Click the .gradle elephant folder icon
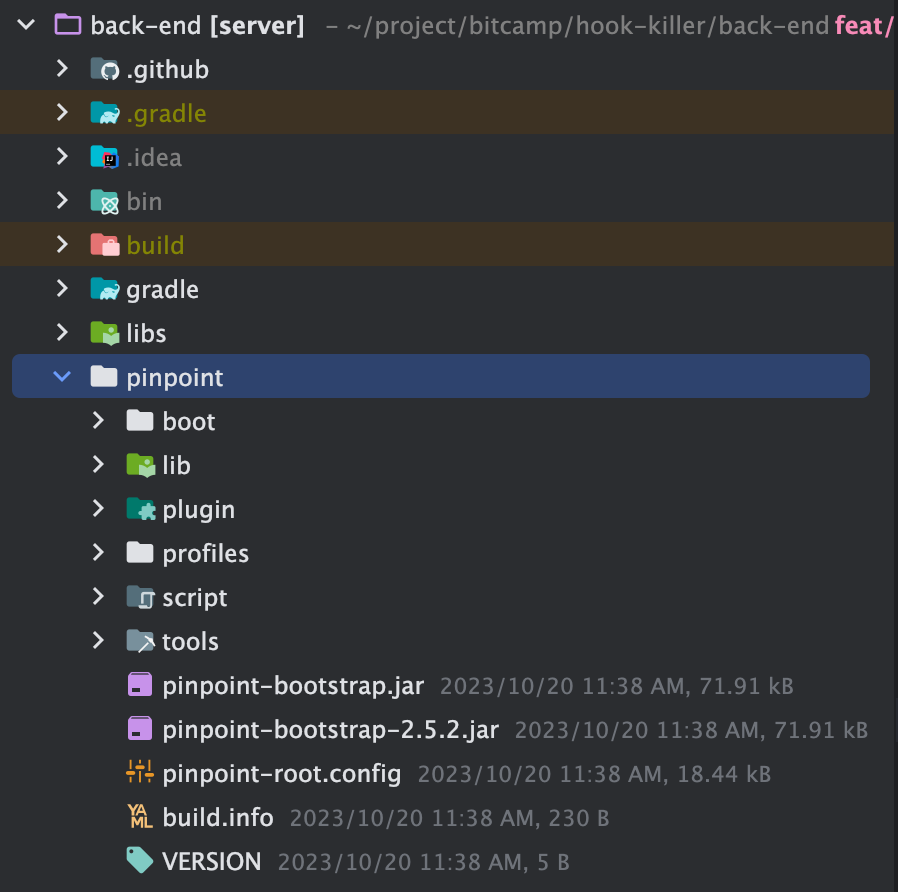This screenshot has width=898, height=892. 105,113
